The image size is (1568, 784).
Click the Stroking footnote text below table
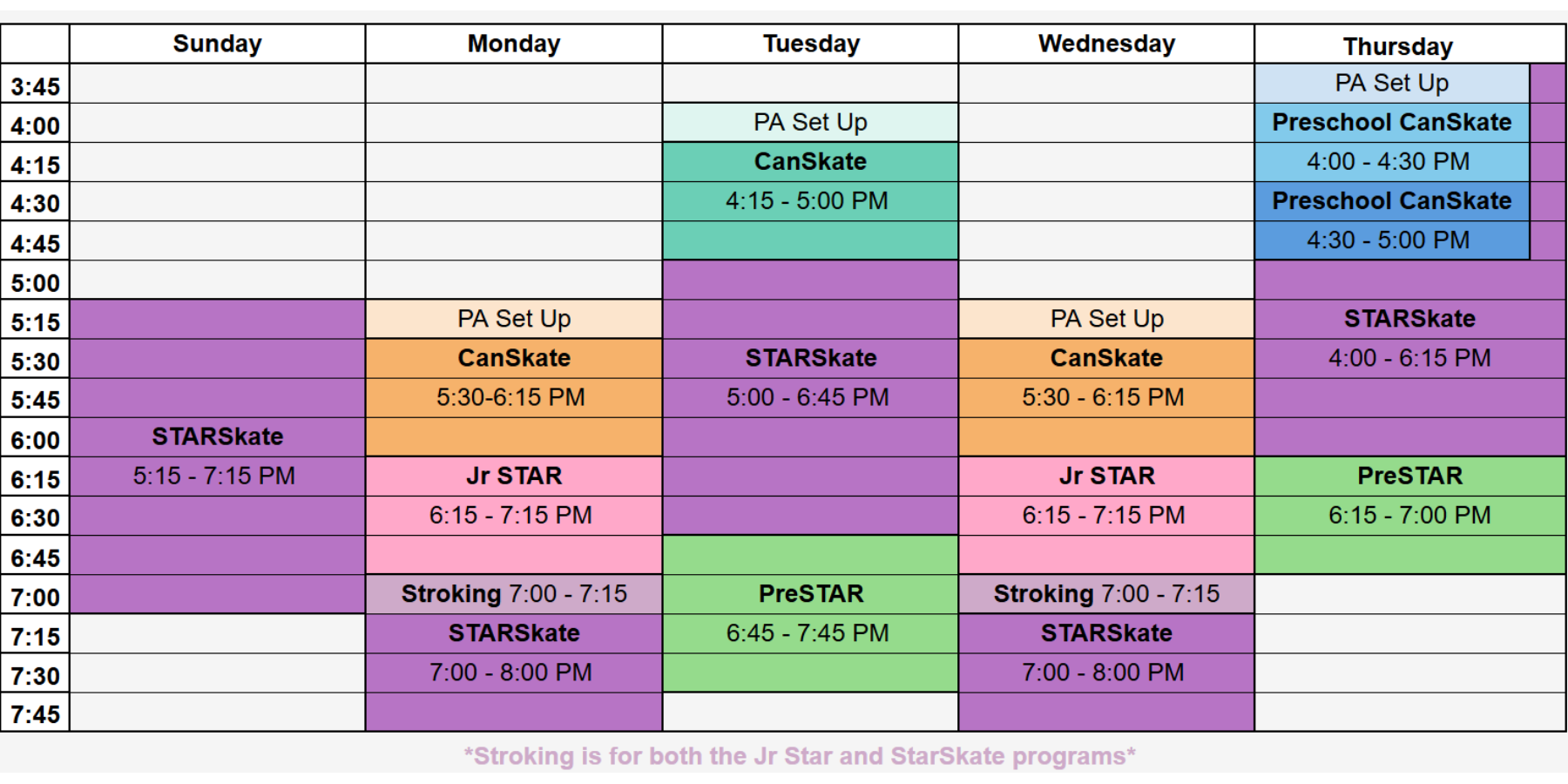click(800, 755)
